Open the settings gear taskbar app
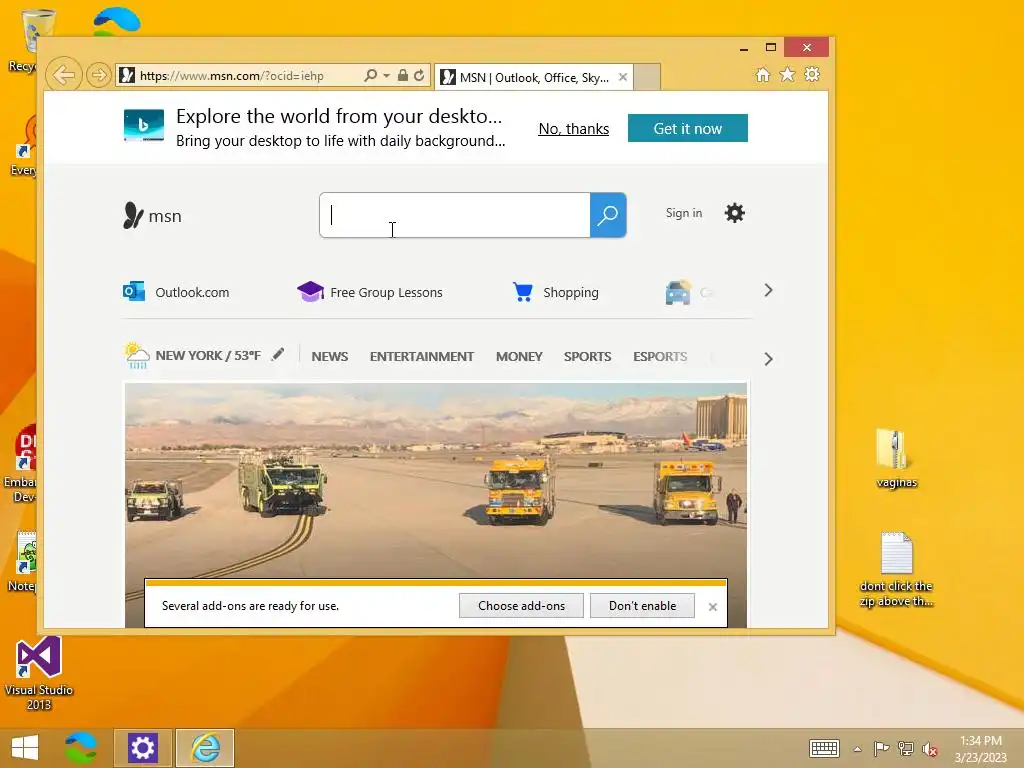Viewport: 1024px width, 768px height. point(143,748)
